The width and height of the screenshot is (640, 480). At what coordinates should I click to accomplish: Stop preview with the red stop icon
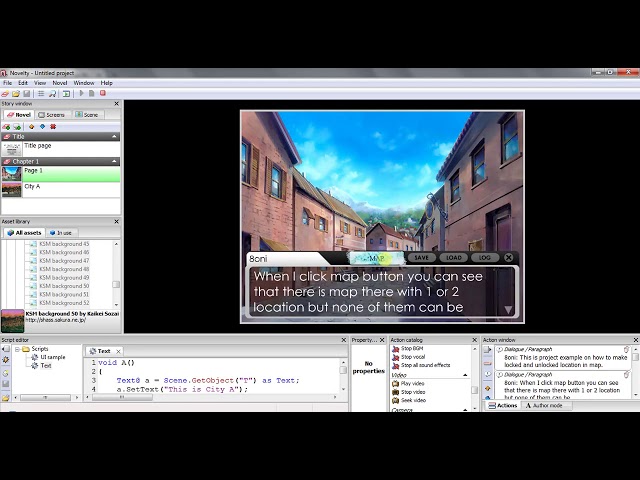coord(103,93)
